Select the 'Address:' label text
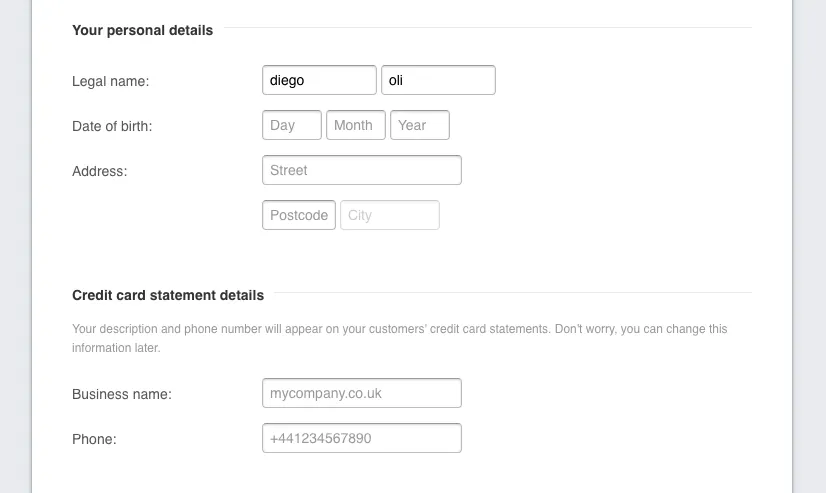This screenshot has width=826, height=493. tap(100, 171)
